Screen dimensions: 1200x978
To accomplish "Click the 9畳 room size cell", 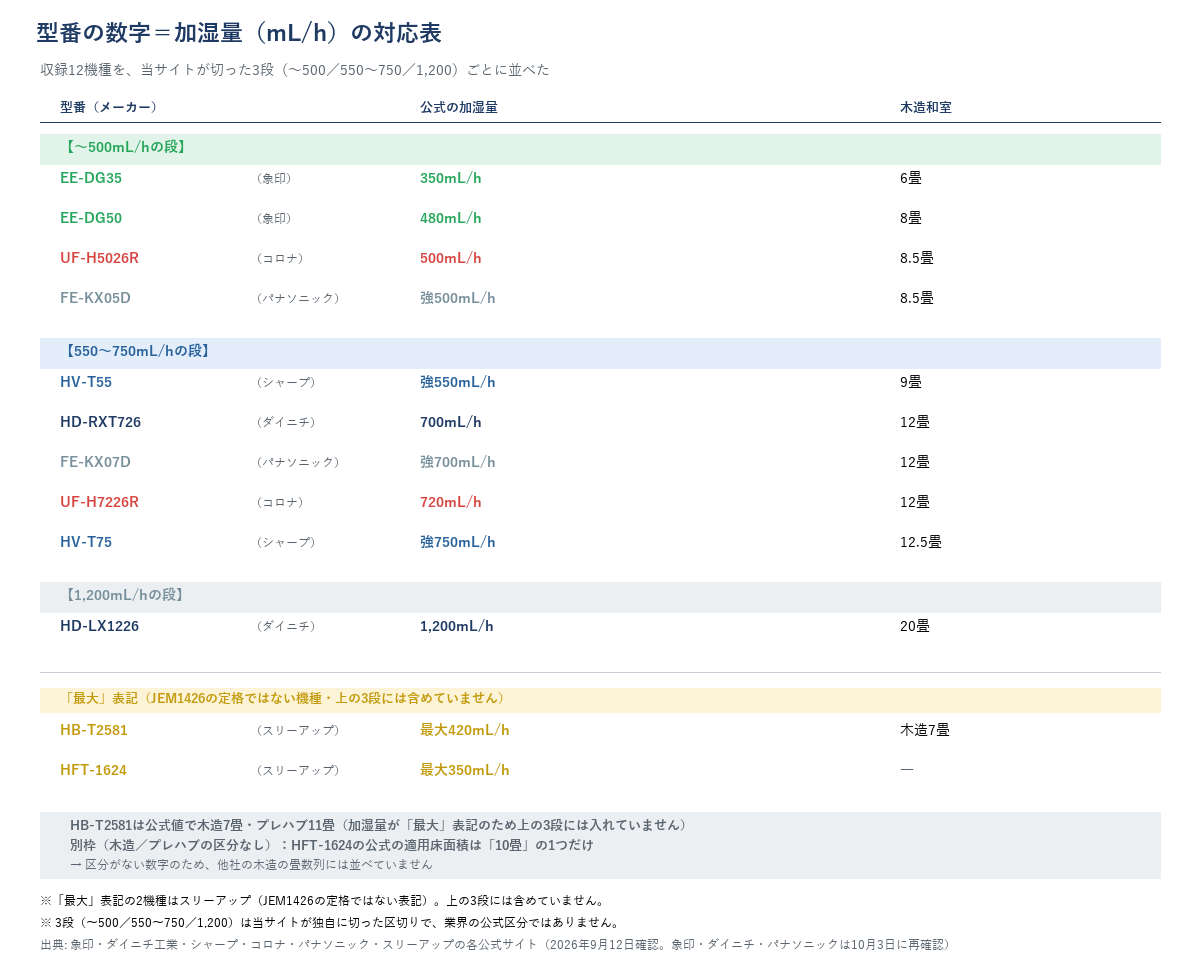I will (x=911, y=382).
